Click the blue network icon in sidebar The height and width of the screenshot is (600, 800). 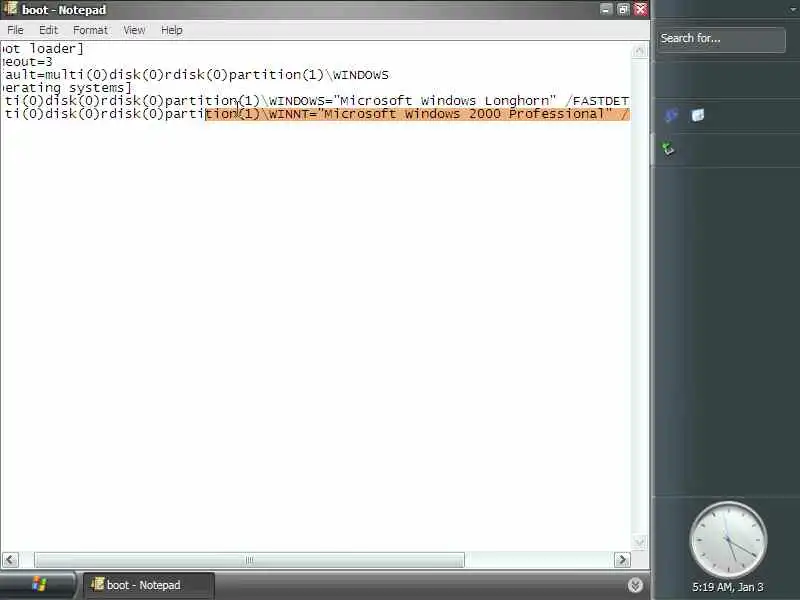click(x=671, y=115)
